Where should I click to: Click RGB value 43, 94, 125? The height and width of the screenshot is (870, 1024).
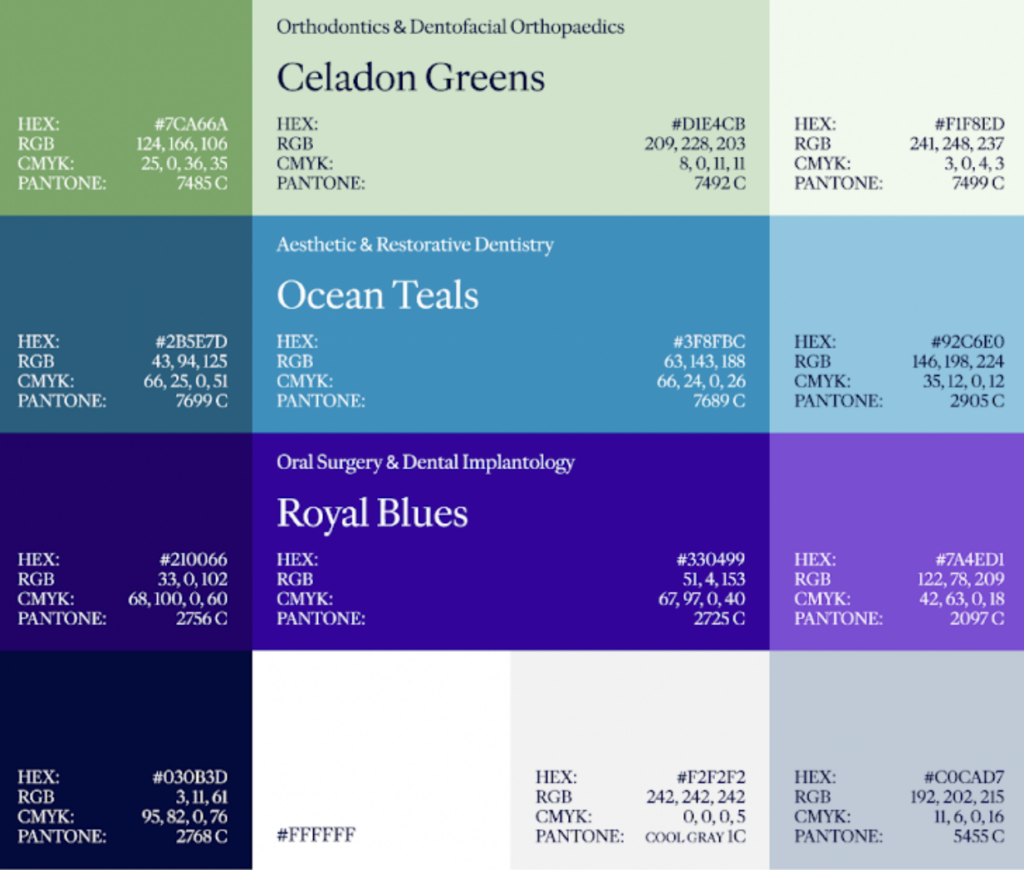(x=189, y=361)
